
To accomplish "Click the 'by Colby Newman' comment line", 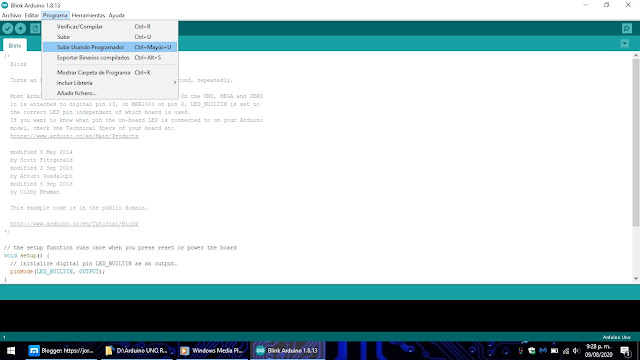I will click(35, 192).
